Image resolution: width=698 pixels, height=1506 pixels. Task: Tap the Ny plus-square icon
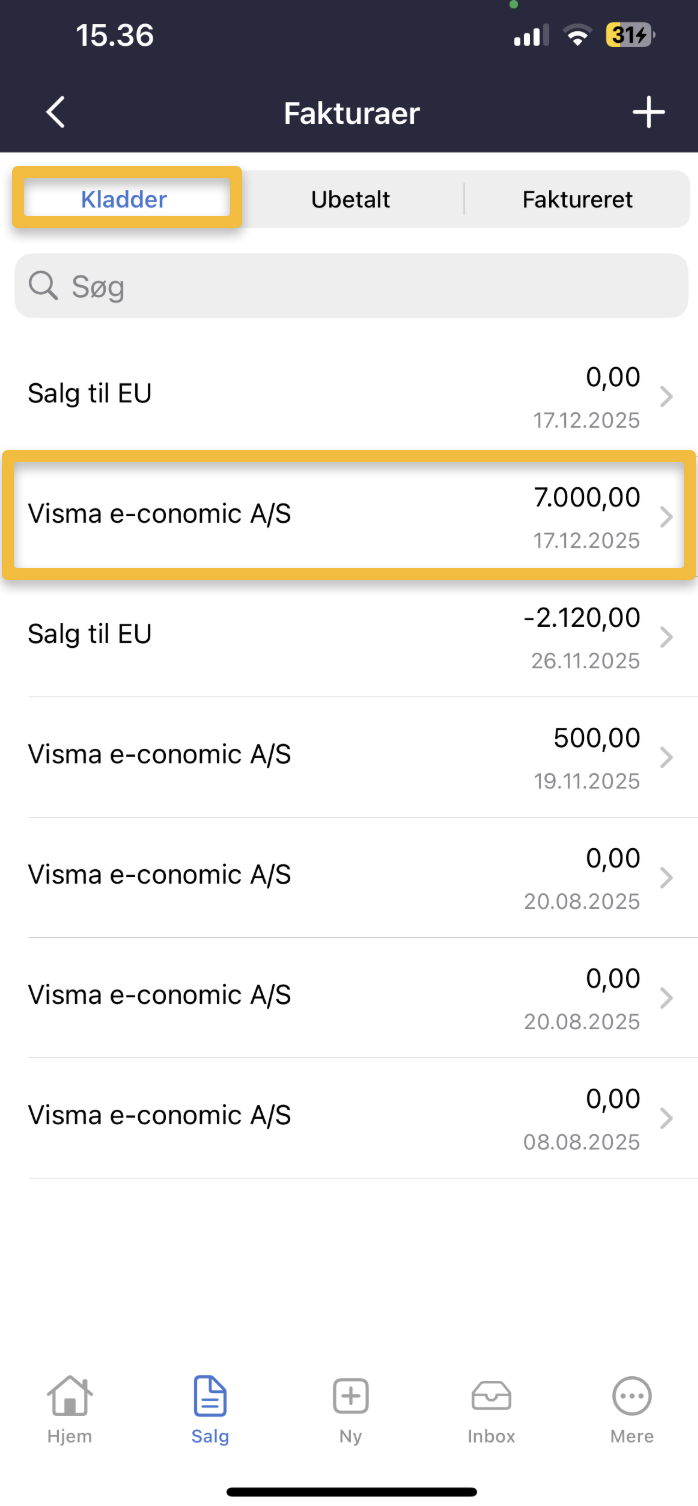350,1396
